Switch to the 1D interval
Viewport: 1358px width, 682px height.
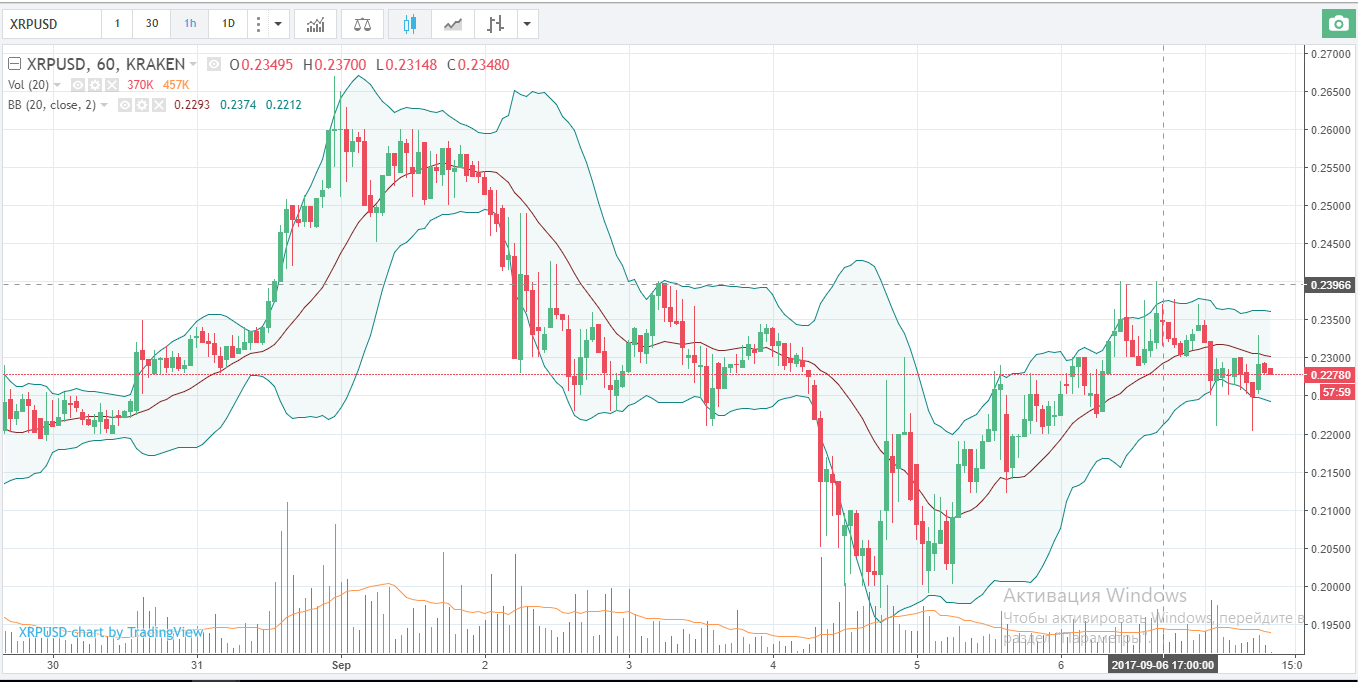[228, 24]
